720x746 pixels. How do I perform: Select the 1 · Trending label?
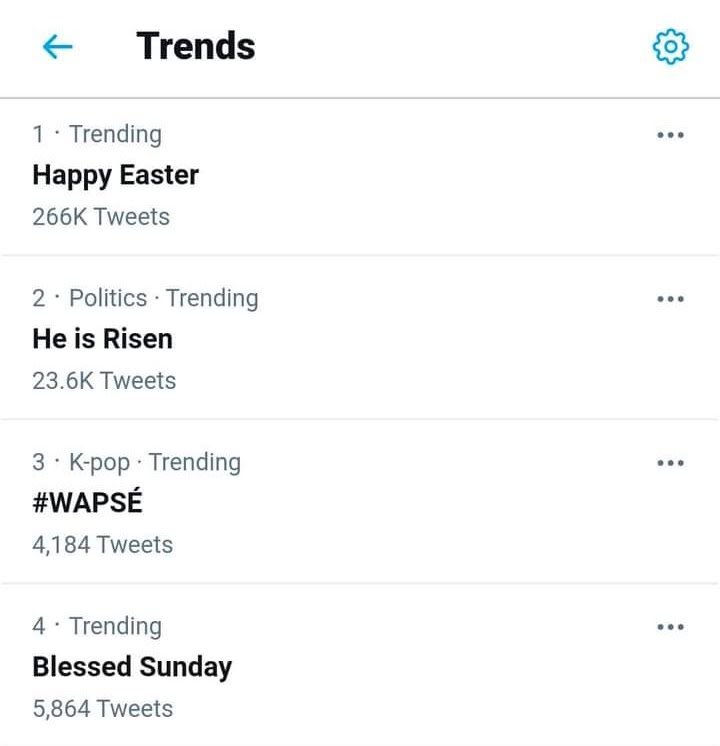point(97,135)
